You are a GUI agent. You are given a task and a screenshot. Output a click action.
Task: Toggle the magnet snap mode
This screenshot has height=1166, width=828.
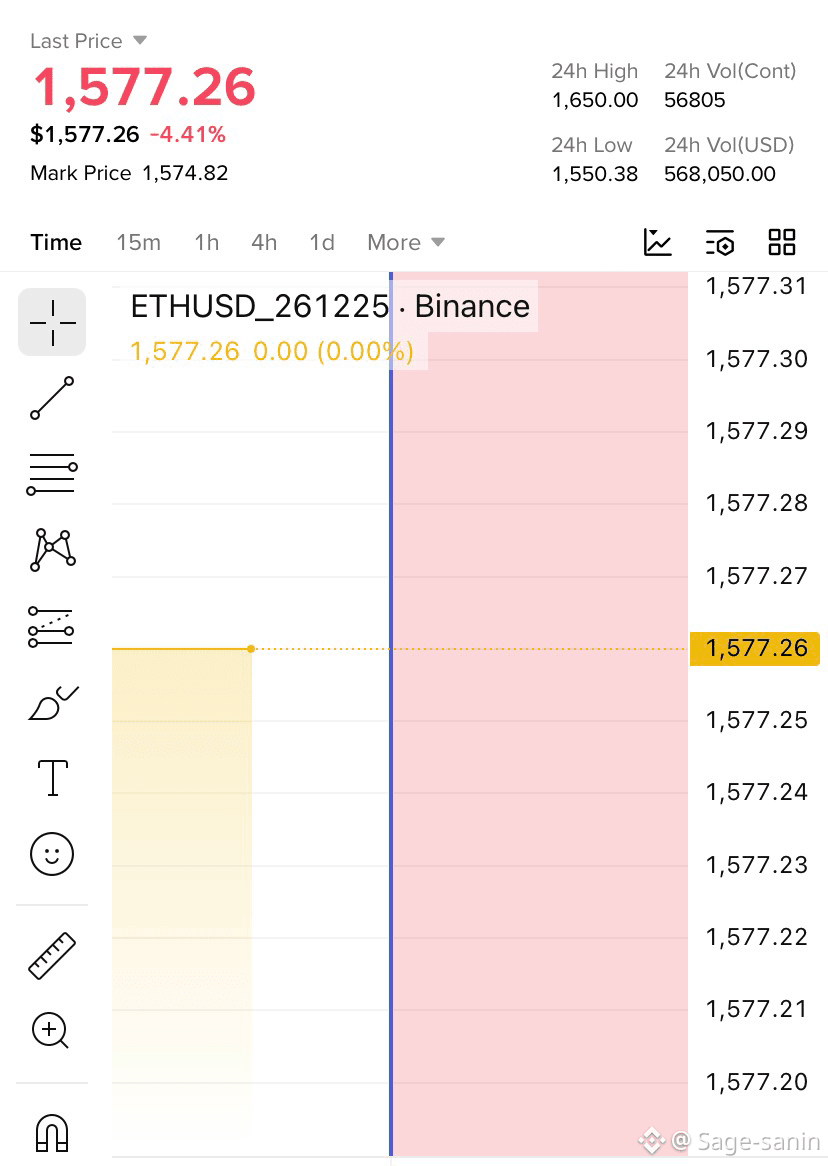pos(52,1133)
